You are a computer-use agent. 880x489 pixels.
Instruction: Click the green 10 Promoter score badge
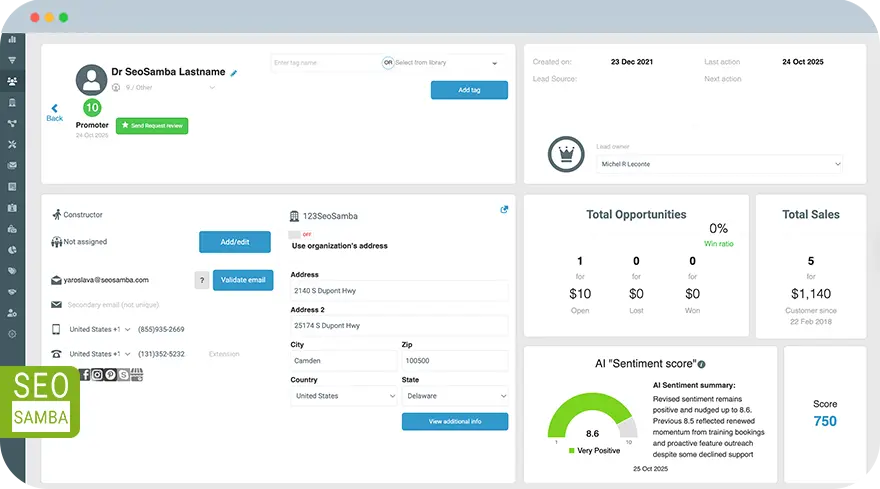coord(92,107)
